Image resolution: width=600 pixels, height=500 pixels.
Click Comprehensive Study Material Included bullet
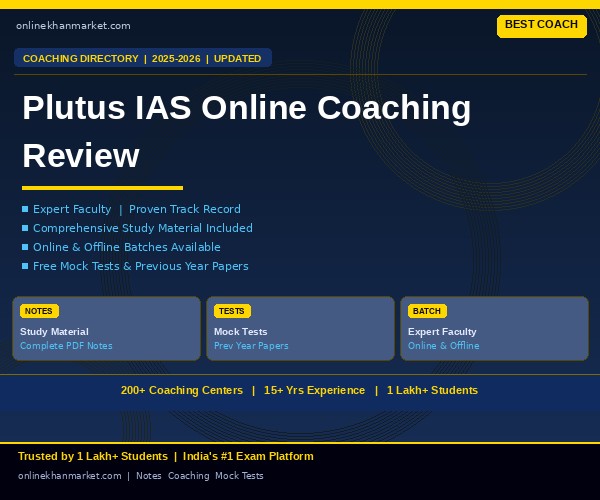click(x=143, y=228)
